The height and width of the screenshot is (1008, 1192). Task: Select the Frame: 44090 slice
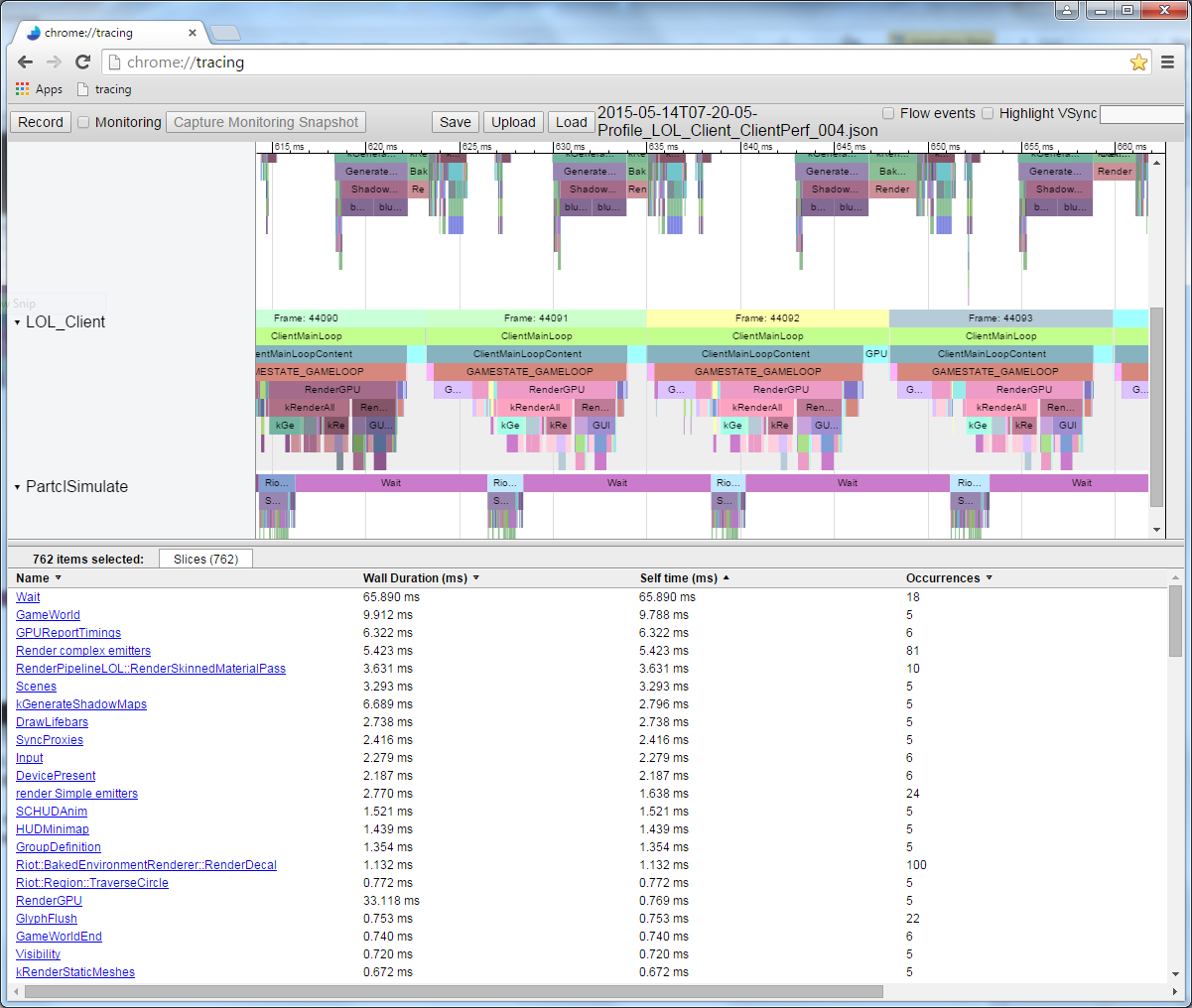[340, 318]
